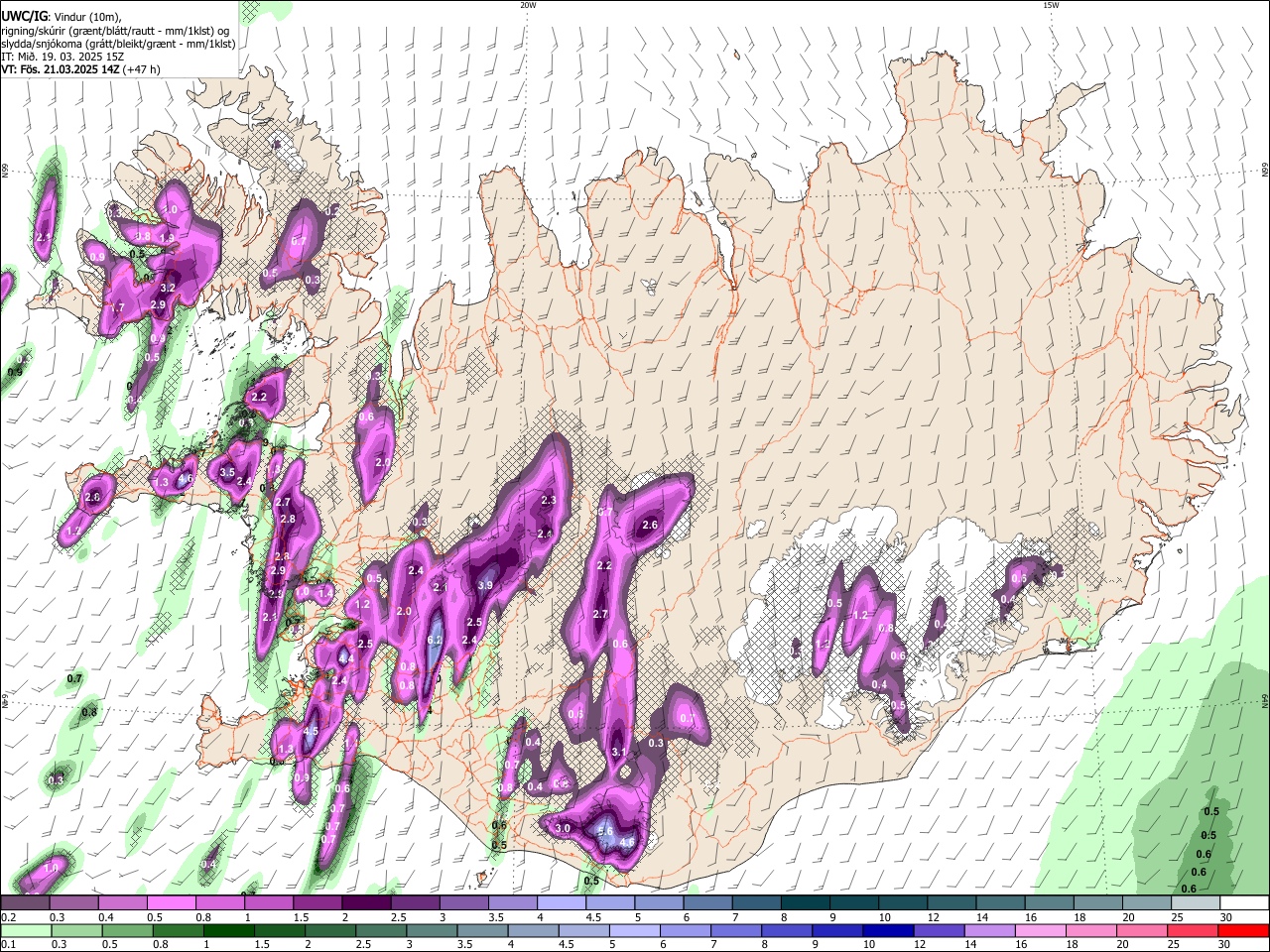This screenshot has width=1270, height=952.
Task: Click the '2.3' precipitation value on the map
Action: point(548,501)
